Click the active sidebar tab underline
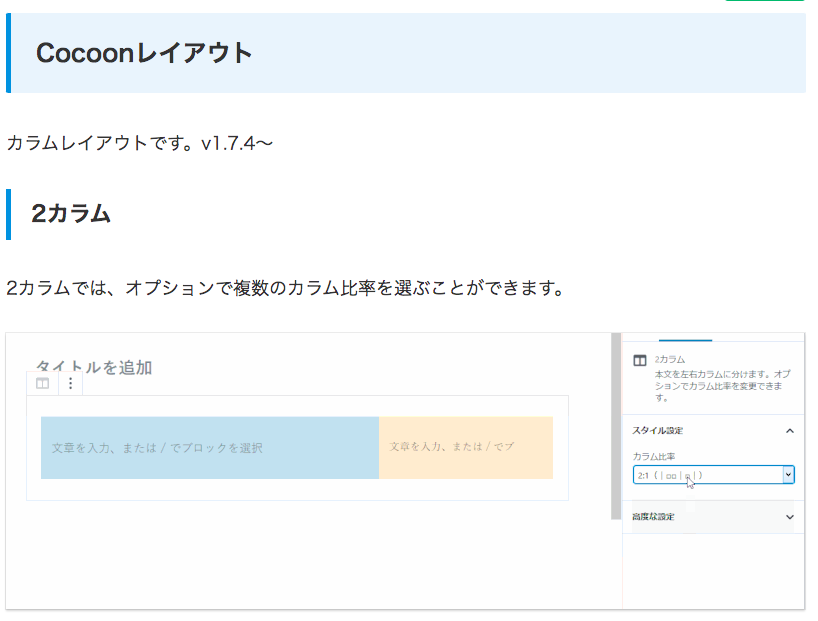 coord(685,340)
